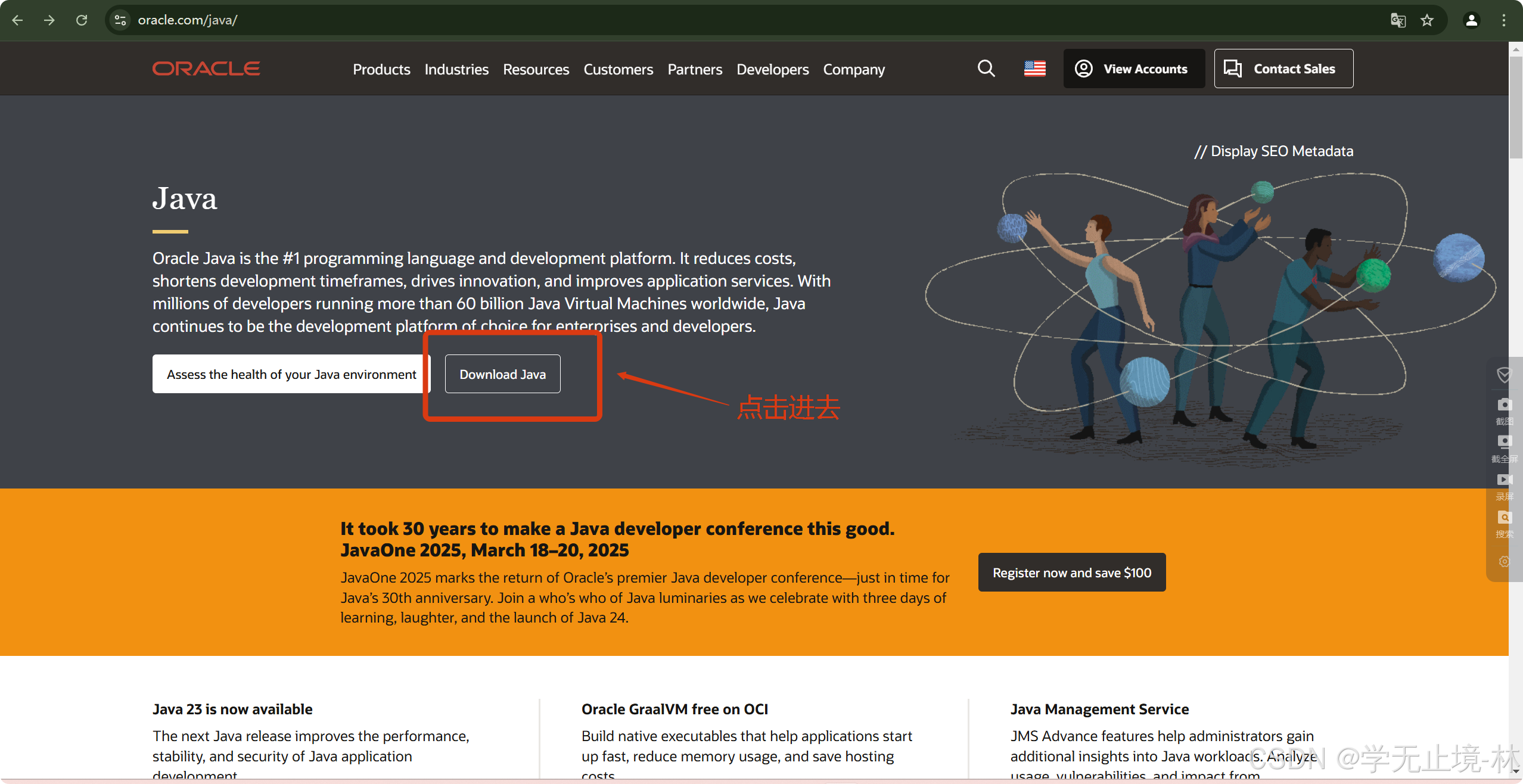Click the search magnifier icon
This screenshot has width=1523, height=784.
pos(986,69)
